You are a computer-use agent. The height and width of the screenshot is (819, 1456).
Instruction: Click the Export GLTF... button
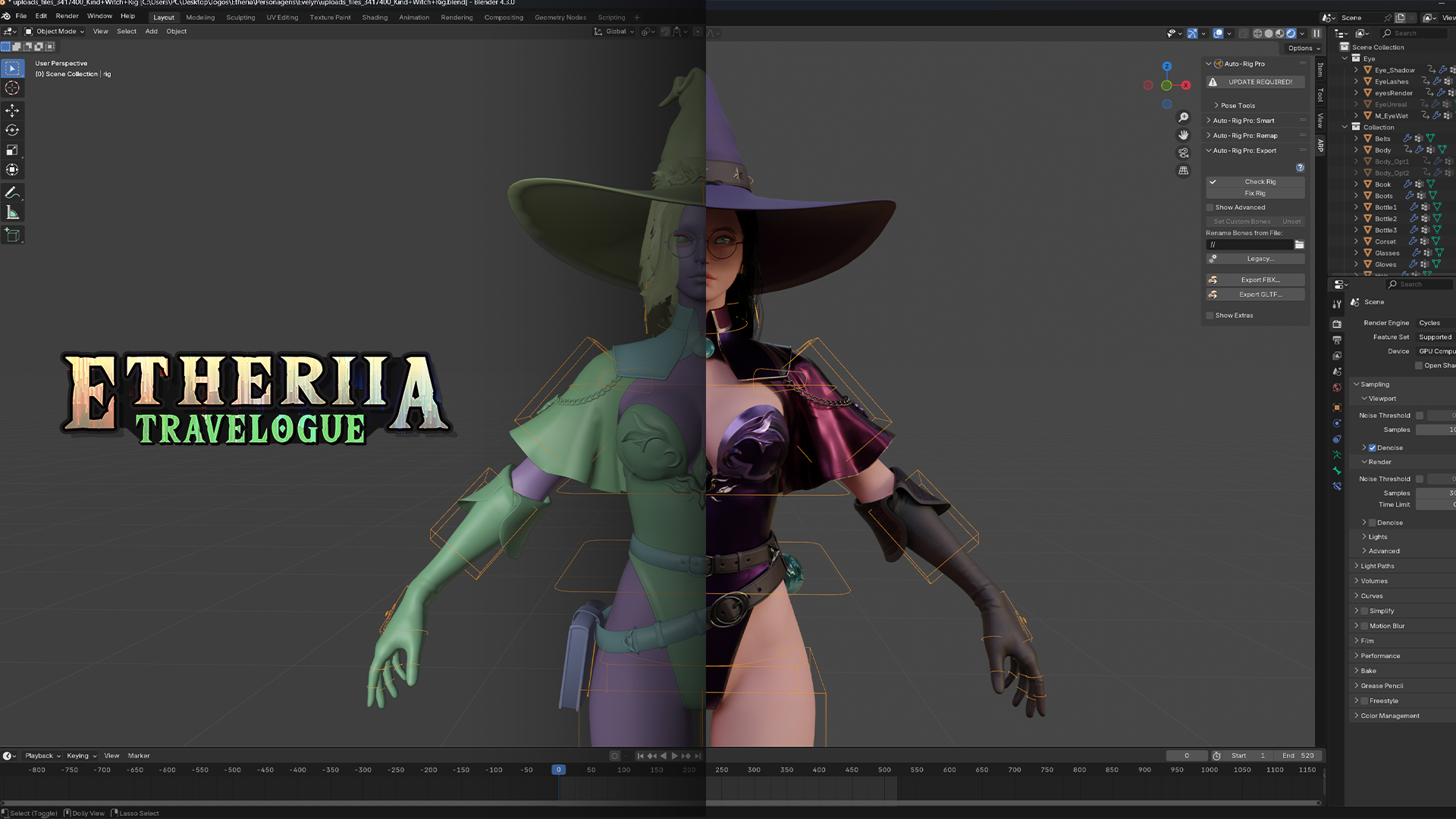(x=1256, y=295)
